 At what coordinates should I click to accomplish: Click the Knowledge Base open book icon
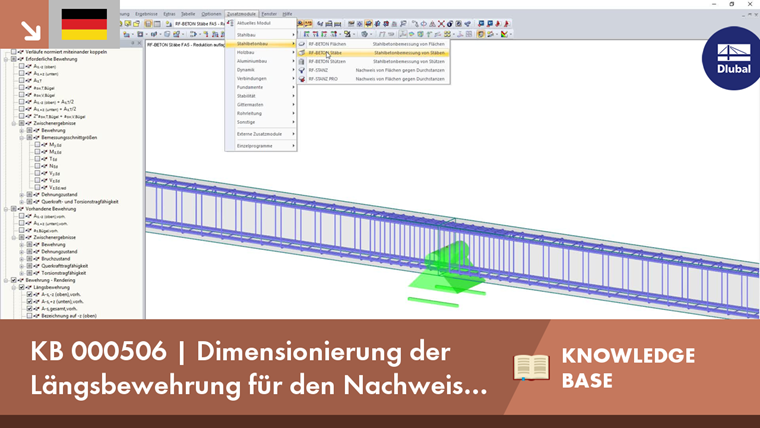pos(532,367)
